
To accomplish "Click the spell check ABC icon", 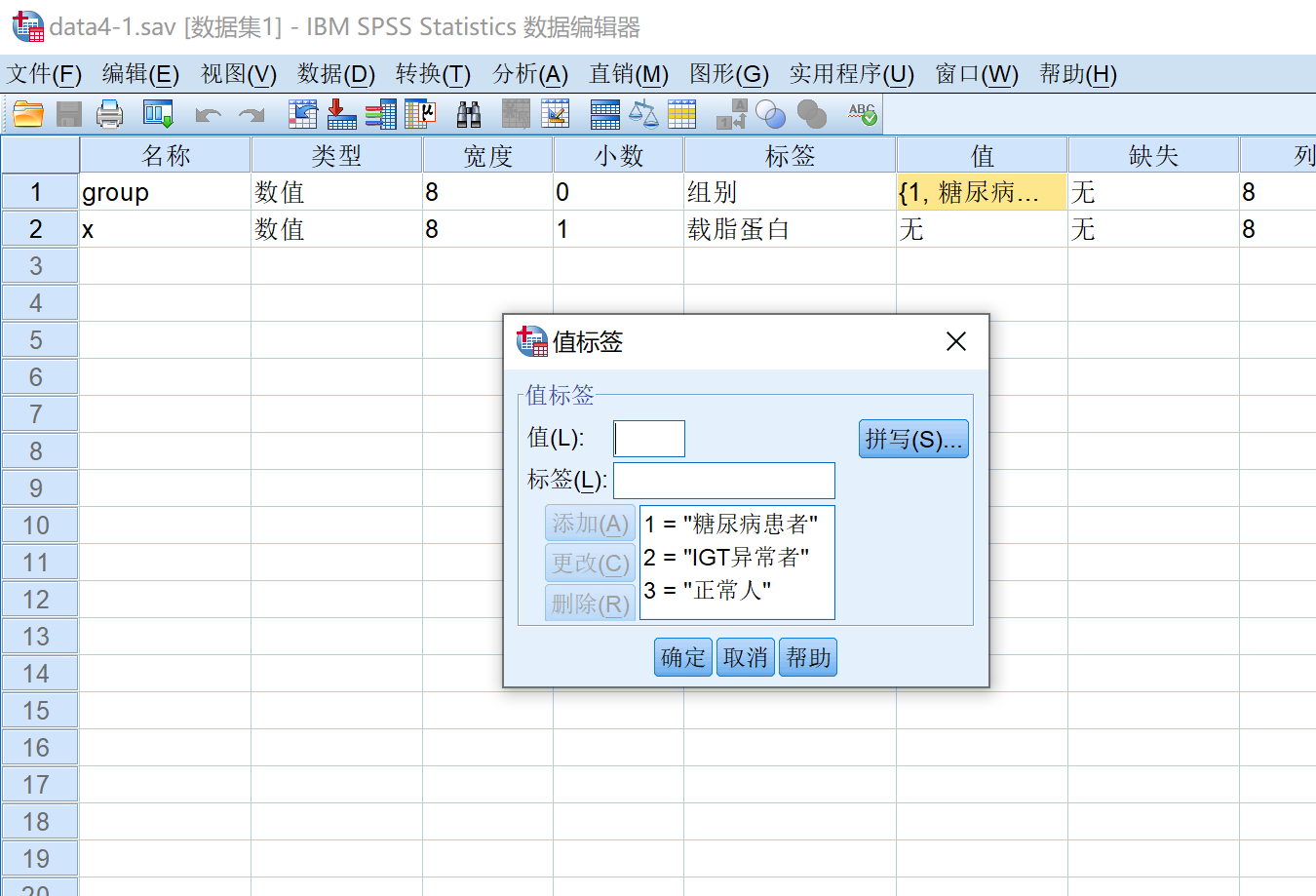I will [862, 115].
